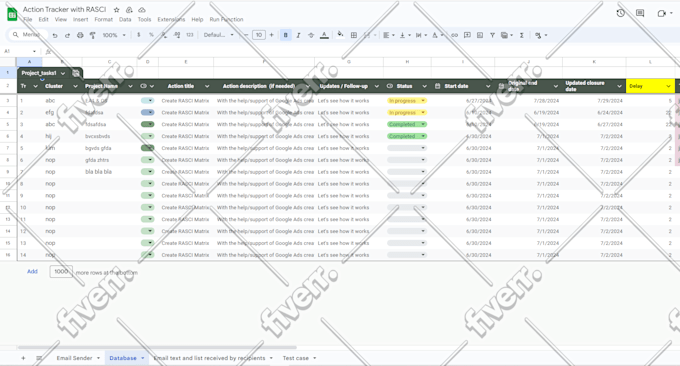
Task: Print the spreadsheet using the printer icon
Action: (x=80, y=35)
